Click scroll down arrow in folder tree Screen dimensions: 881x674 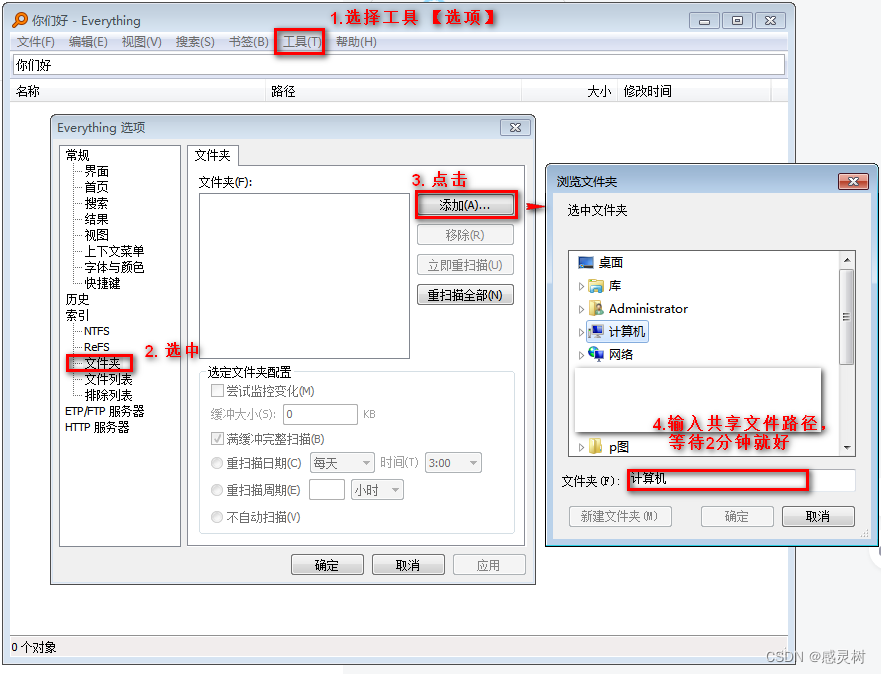[847, 448]
